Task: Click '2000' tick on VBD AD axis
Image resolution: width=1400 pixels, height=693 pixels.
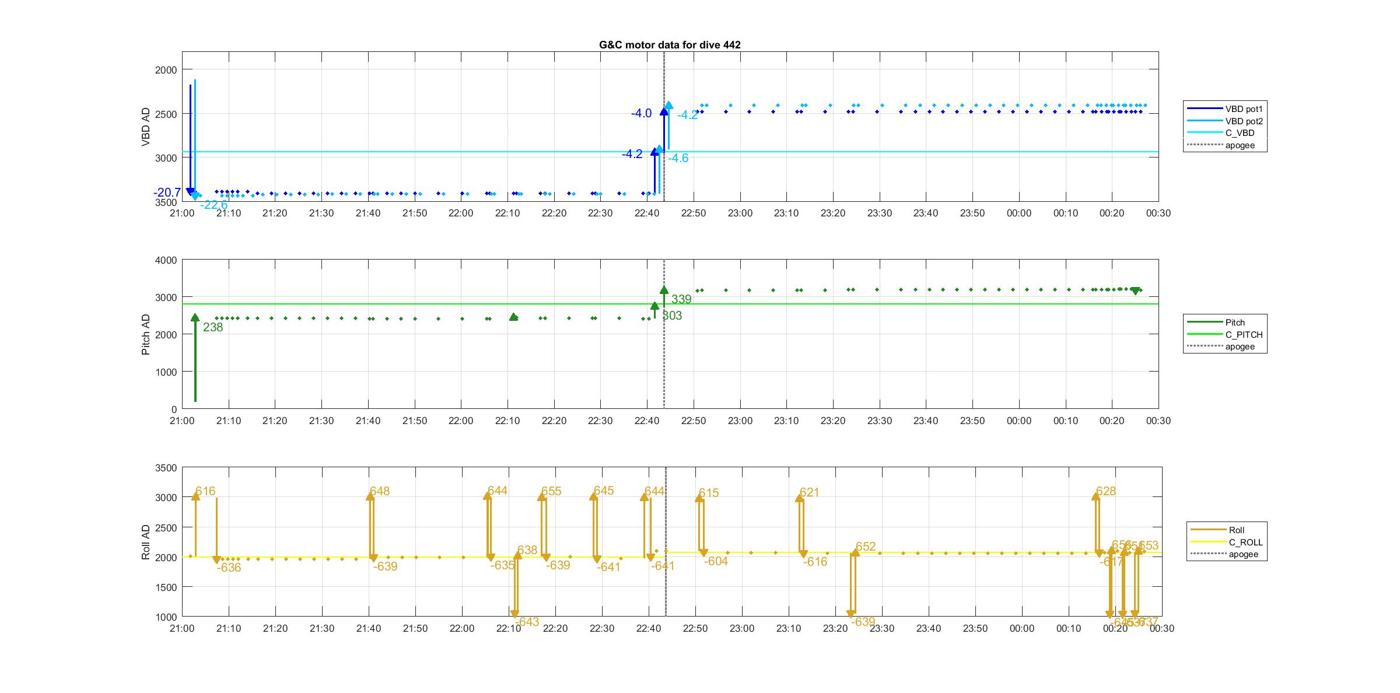Action: pyautogui.click(x=166, y=70)
